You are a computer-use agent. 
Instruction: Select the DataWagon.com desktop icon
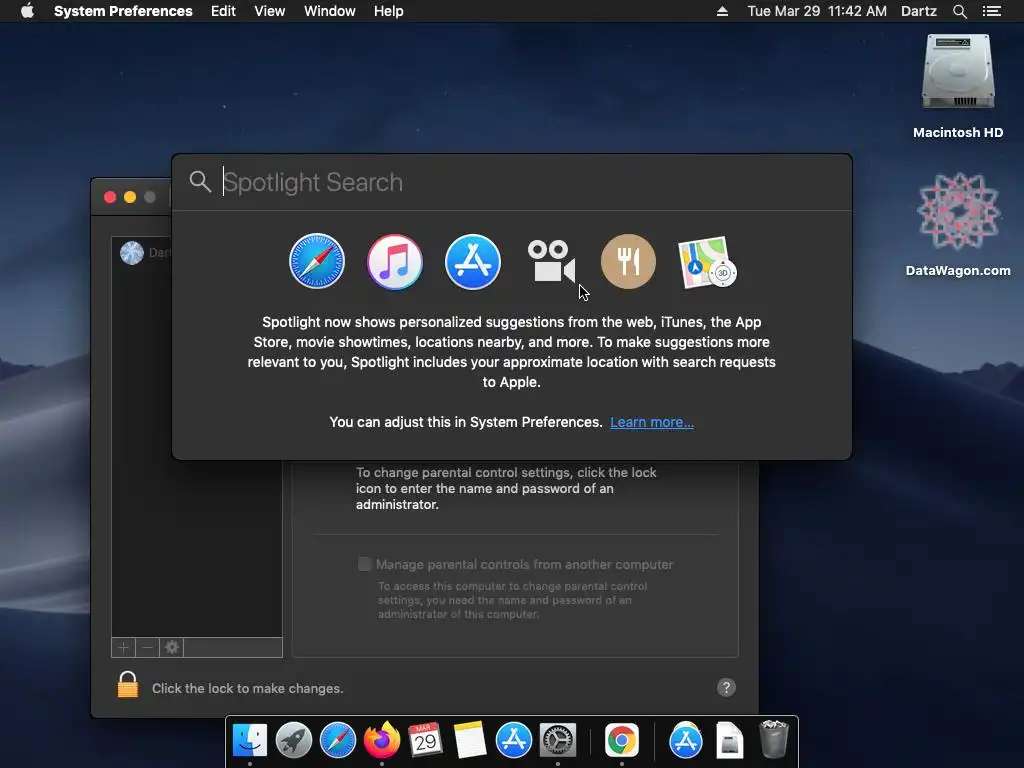[x=957, y=225]
